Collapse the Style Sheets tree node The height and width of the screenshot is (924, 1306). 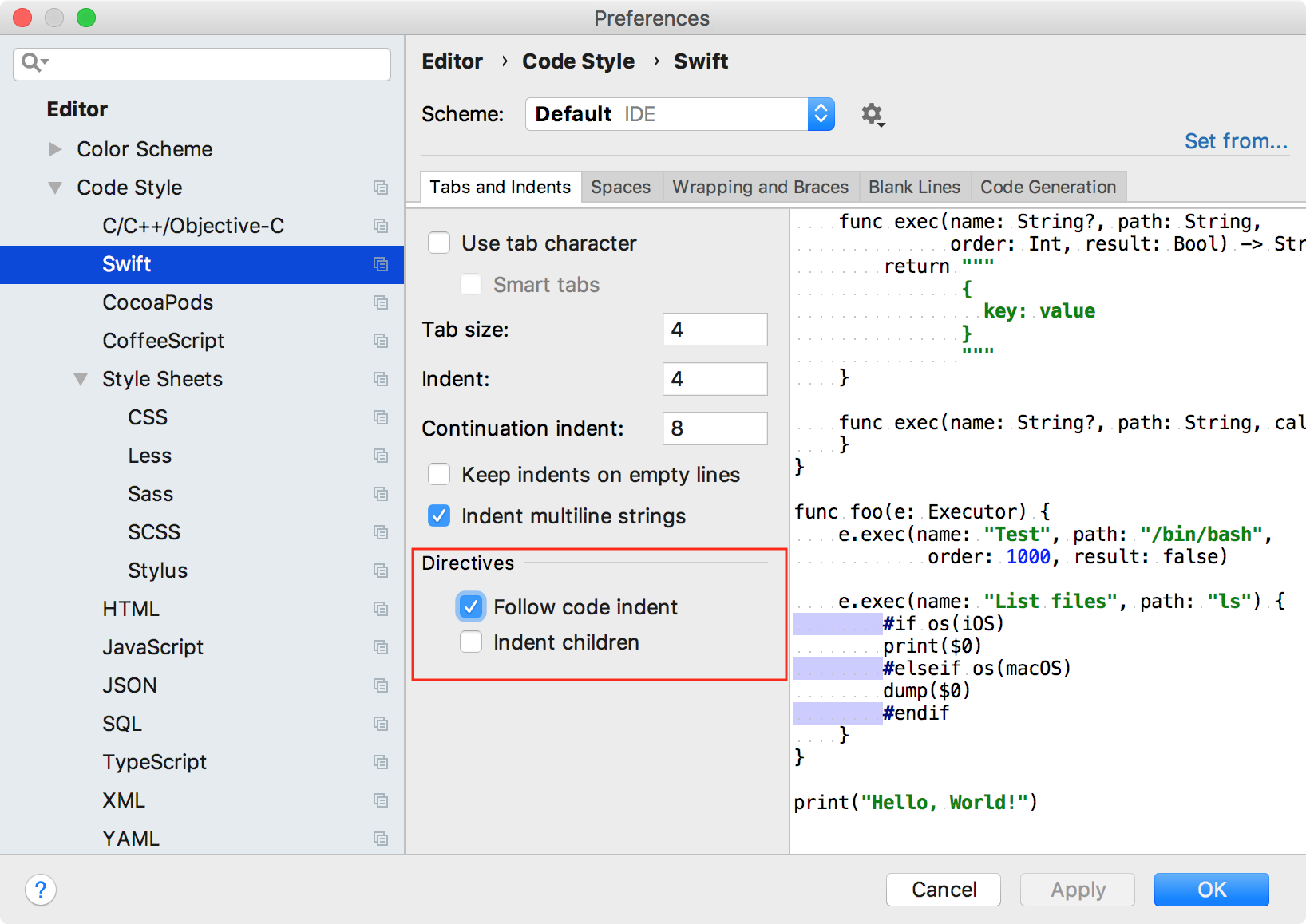[x=81, y=379]
